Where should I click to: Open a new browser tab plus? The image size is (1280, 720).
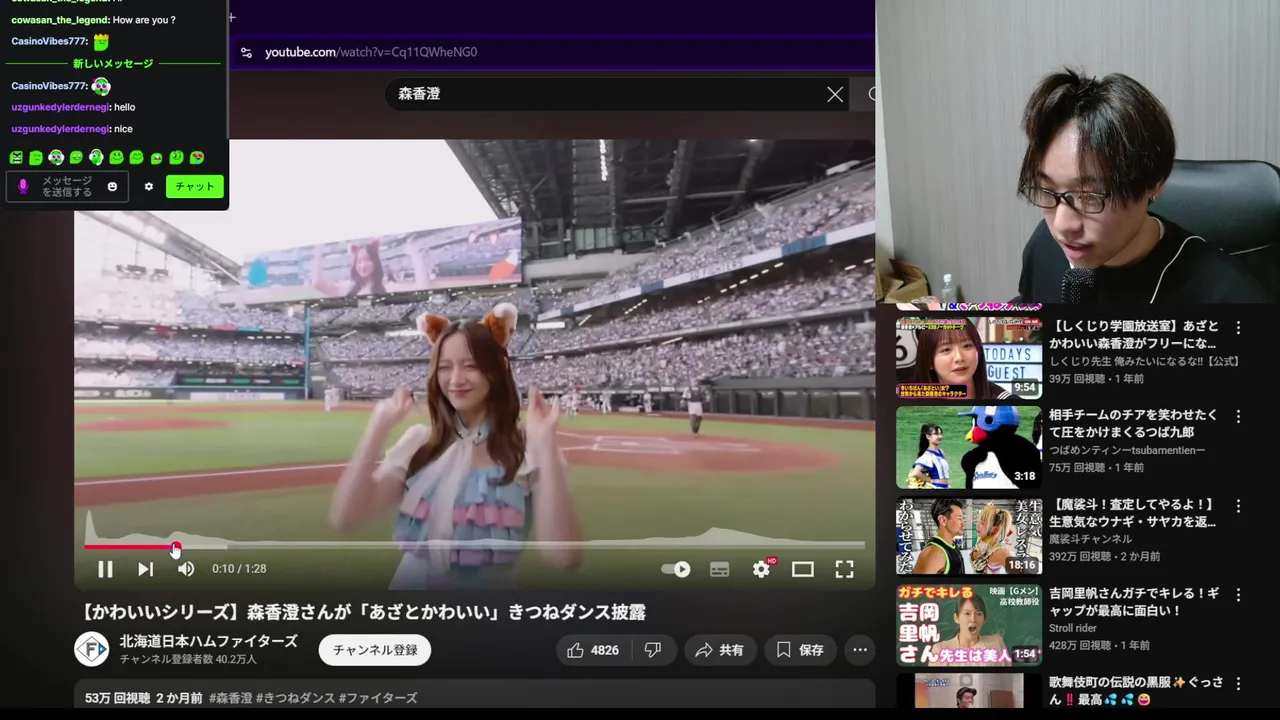point(232,17)
